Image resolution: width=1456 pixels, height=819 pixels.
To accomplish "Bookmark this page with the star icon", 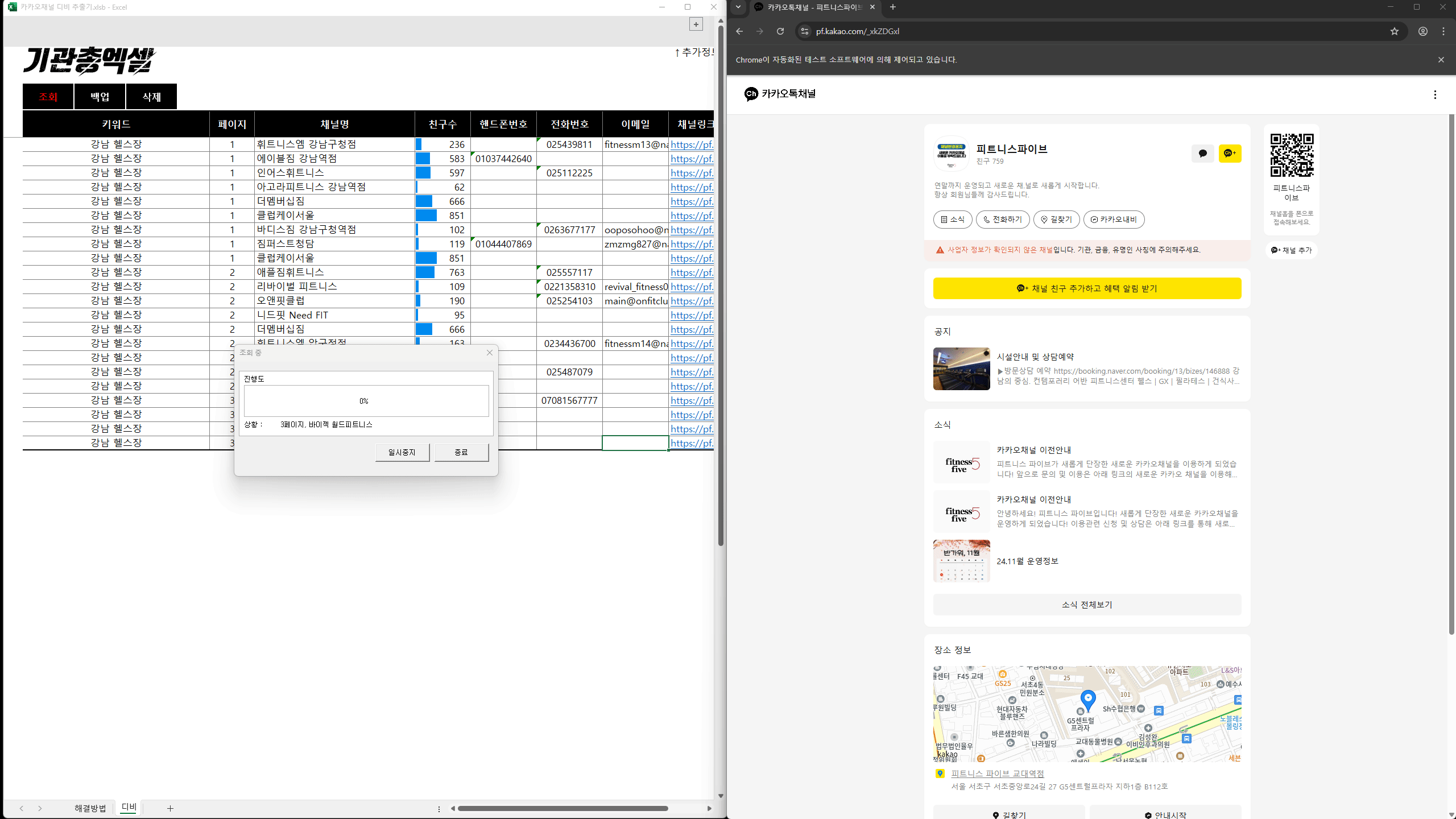I will click(1394, 31).
